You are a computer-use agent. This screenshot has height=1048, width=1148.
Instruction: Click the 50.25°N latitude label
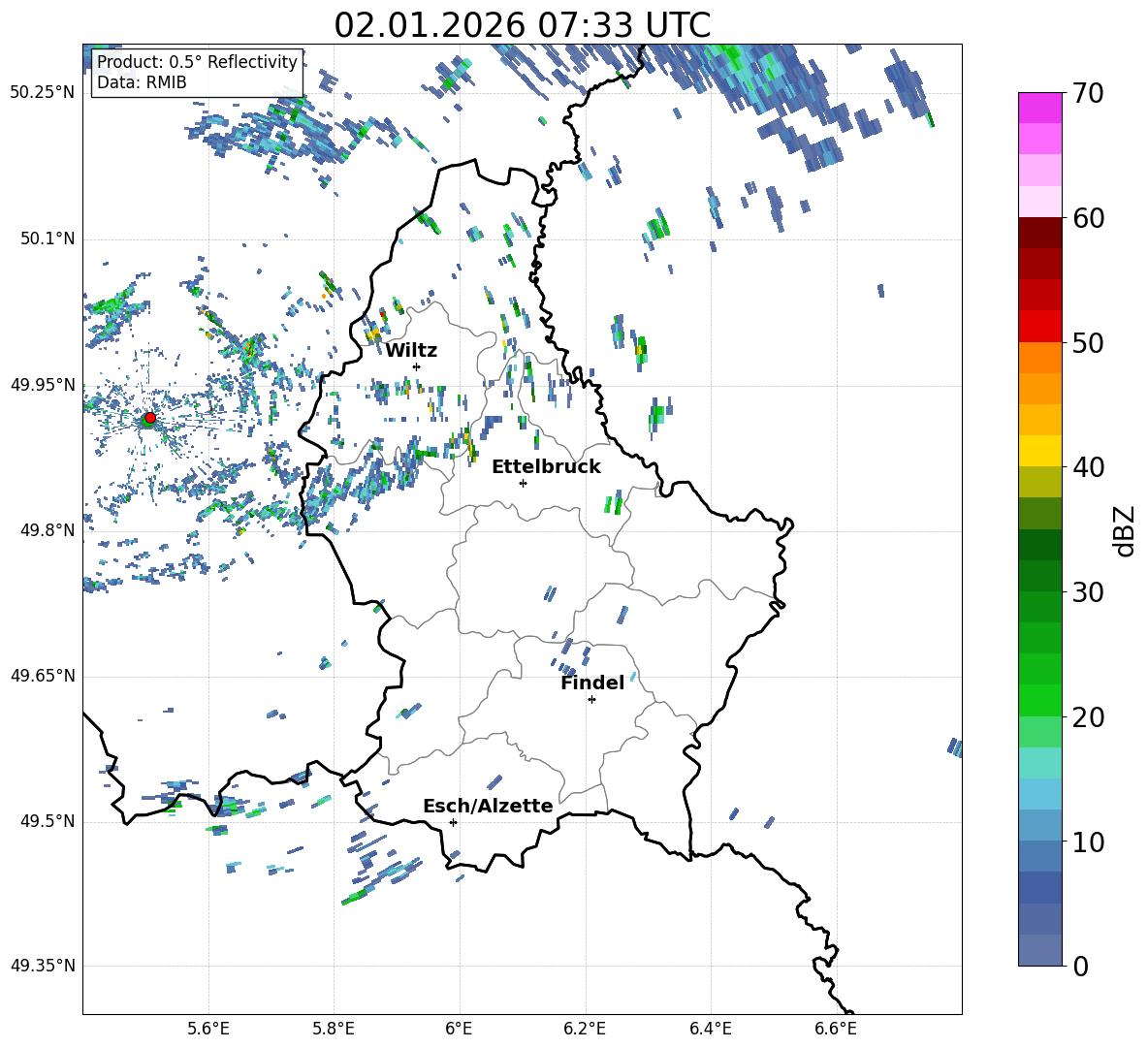[x=43, y=93]
